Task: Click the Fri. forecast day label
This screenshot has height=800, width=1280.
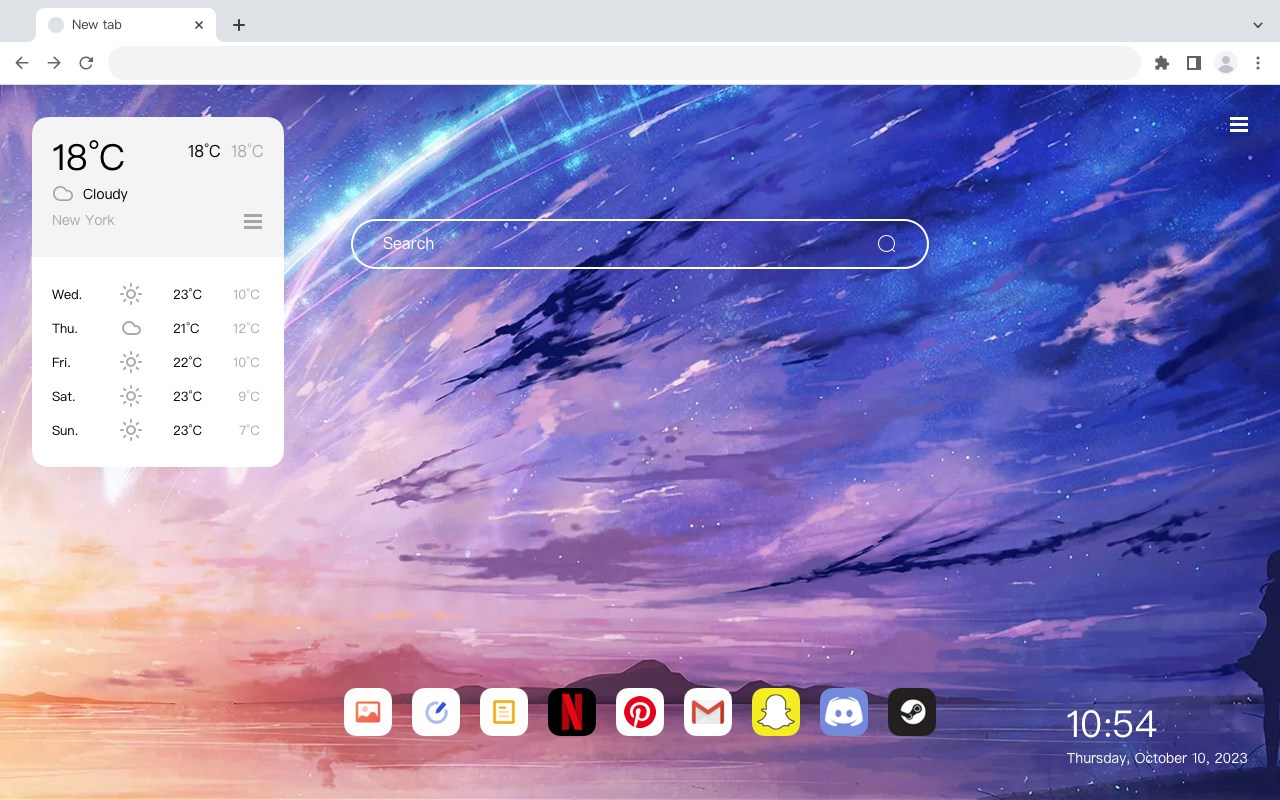Action: pyautogui.click(x=61, y=363)
